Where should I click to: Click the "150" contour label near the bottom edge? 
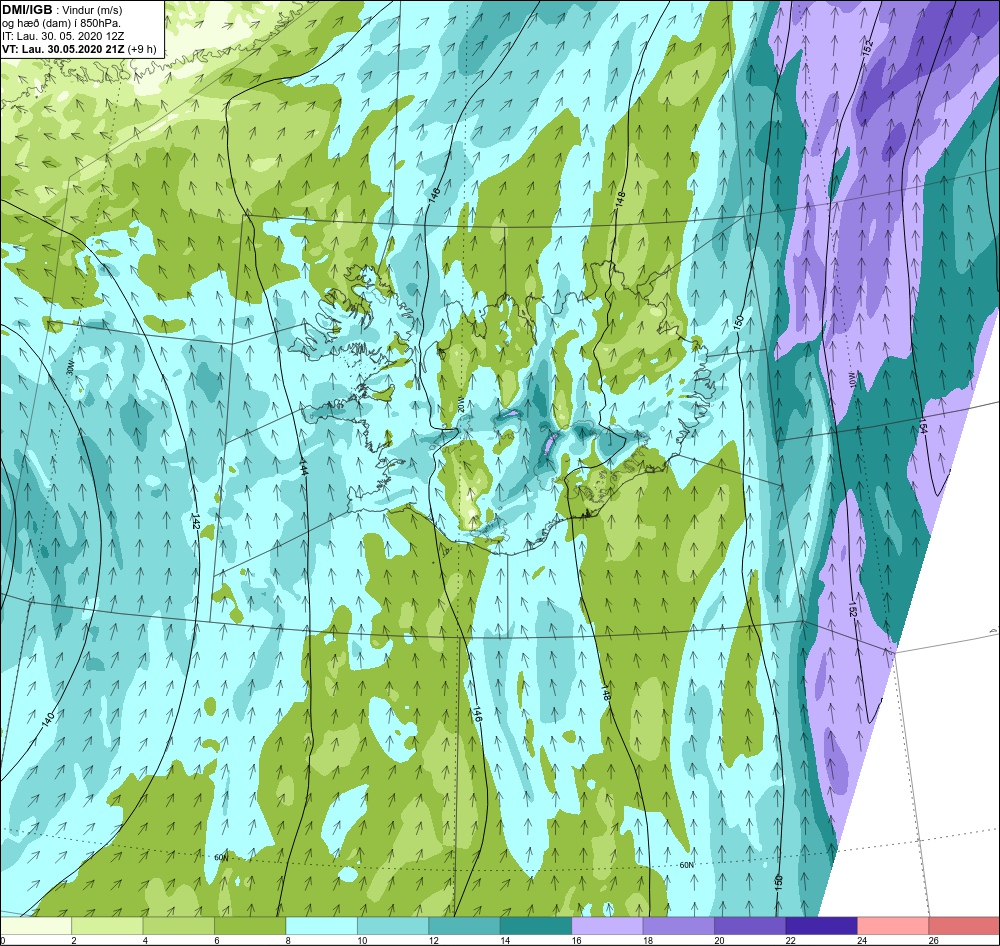778,883
